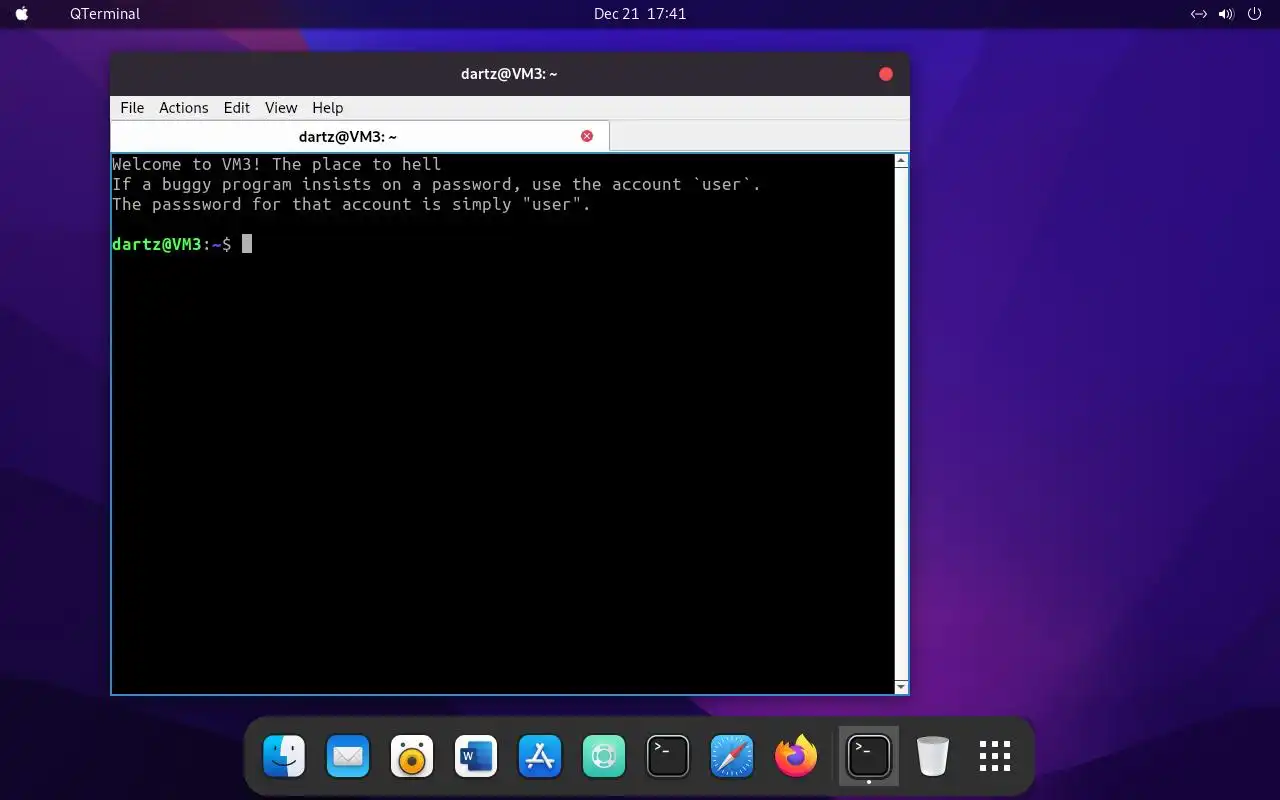The image size is (1280, 800).
Task: Launch the Word document app from the dock
Action: tap(476, 756)
